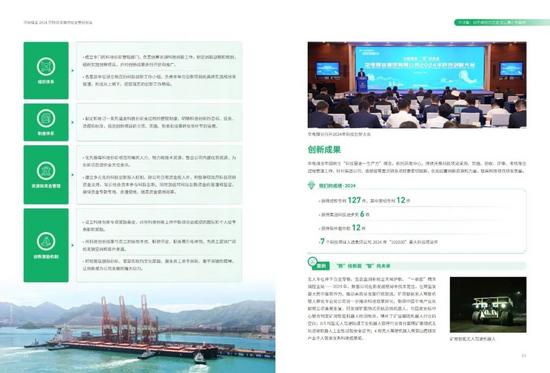Click the green chapter tab in the page header
The height and width of the screenshot is (373, 550).
pyautogui.click(x=502, y=22)
